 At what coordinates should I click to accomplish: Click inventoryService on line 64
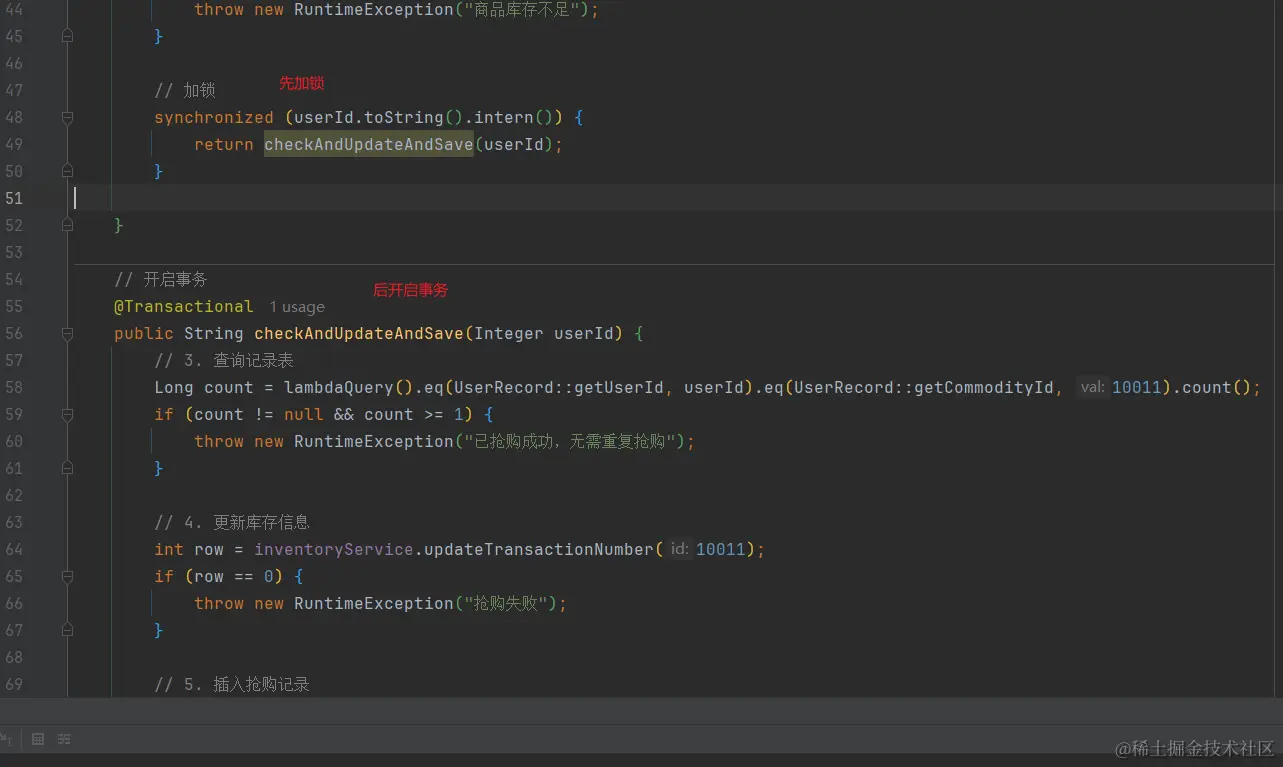334,549
